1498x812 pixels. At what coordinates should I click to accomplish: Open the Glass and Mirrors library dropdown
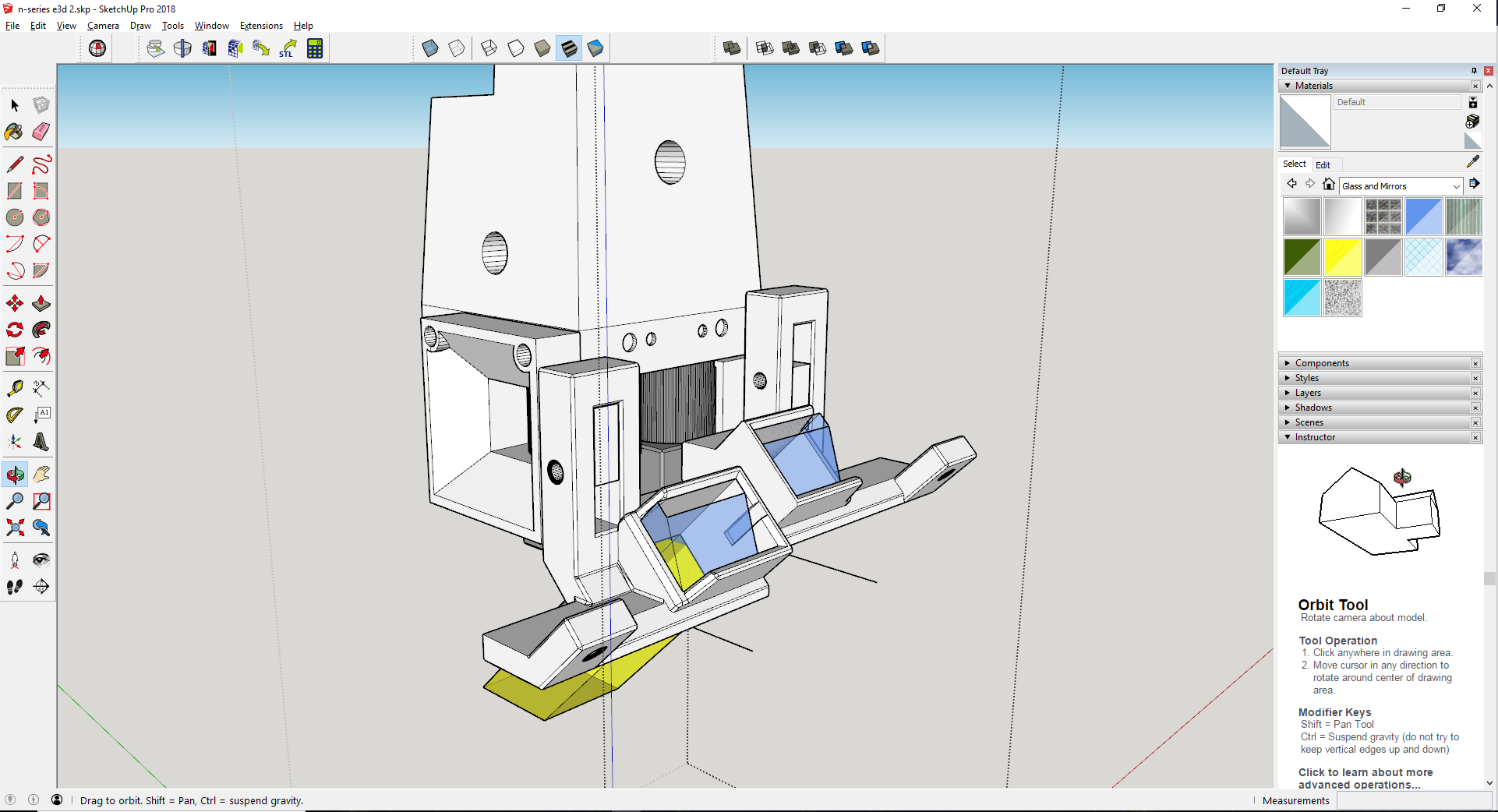click(1401, 186)
